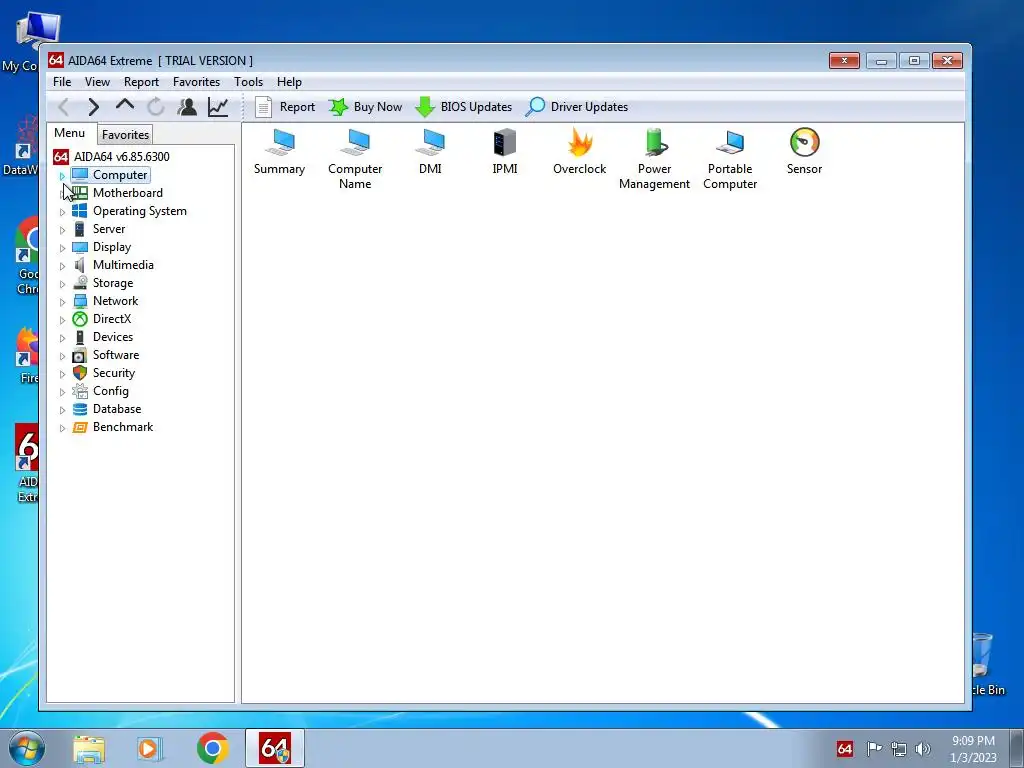The image size is (1024, 768).
Task: Click the BIOS Updates button
Action: [x=464, y=106]
